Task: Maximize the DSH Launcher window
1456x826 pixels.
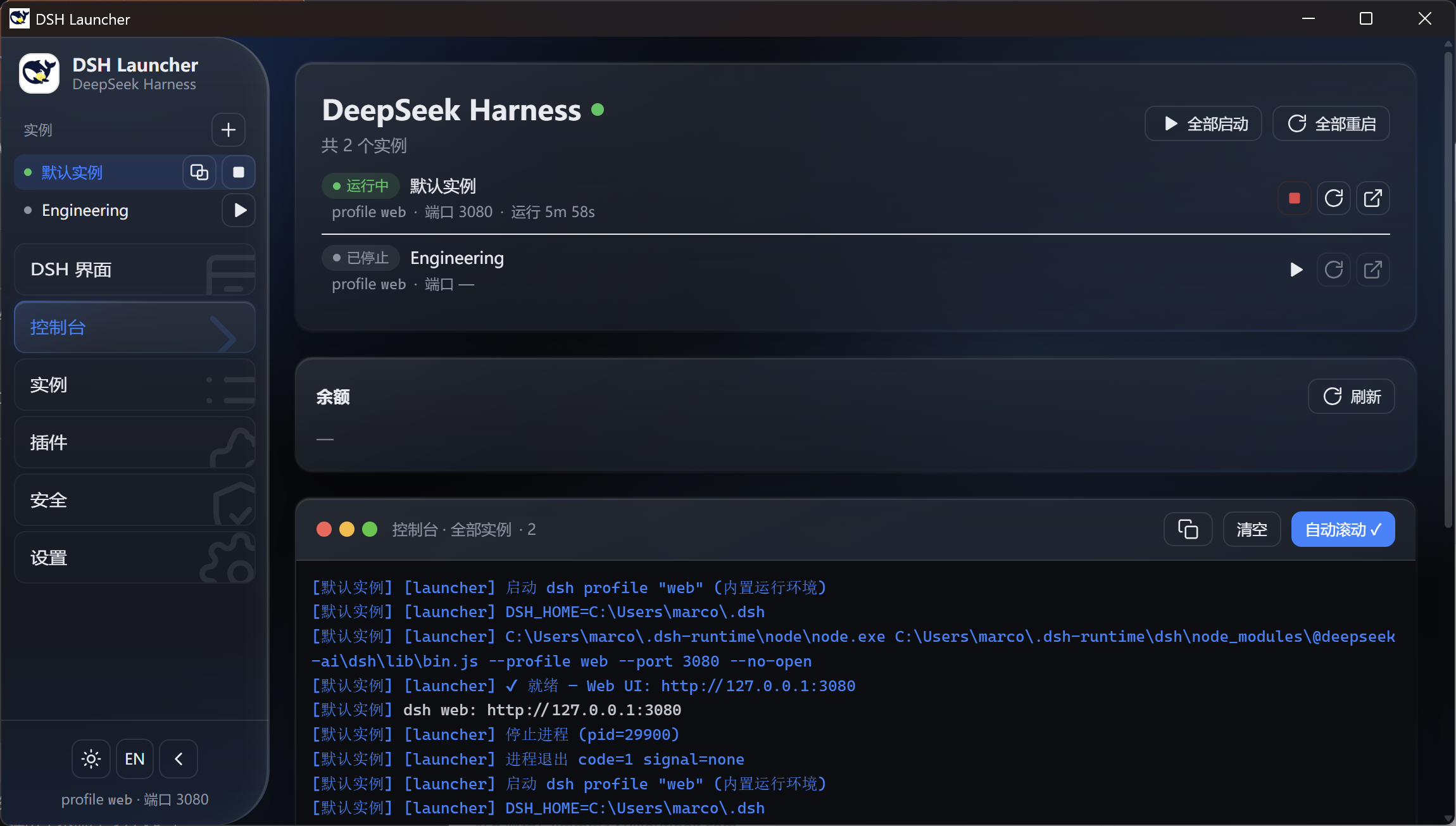Action: click(1366, 18)
